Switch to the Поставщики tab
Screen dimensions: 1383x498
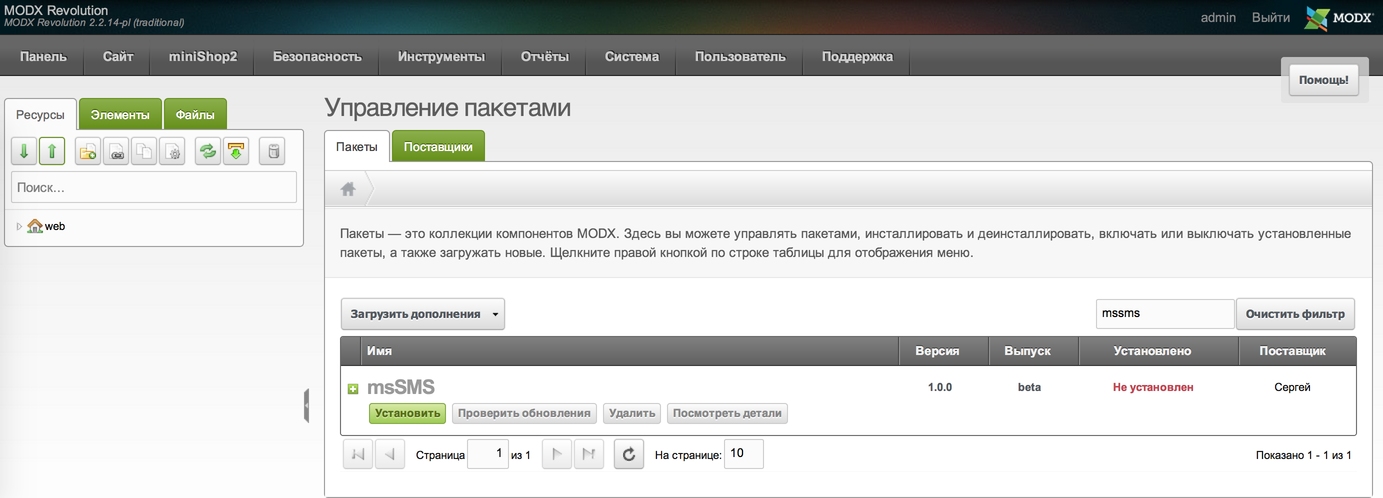[438, 147]
